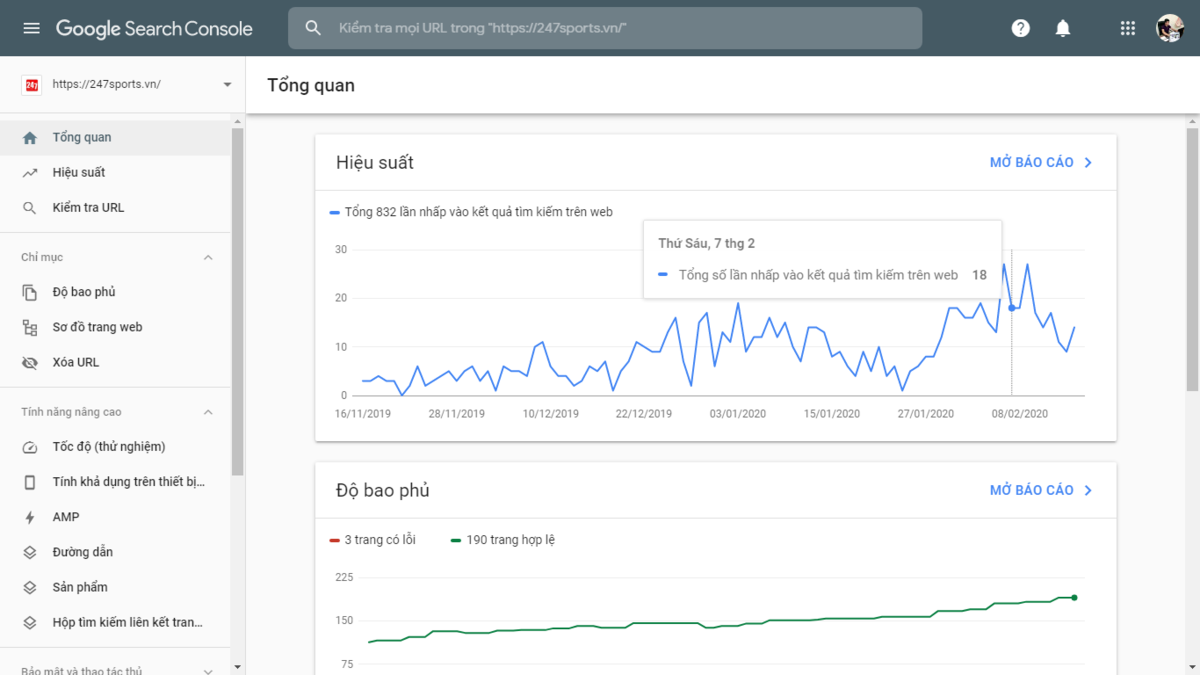This screenshot has height=675, width=1200.
Task: Click the Hiệu suất trend icon
Action: coord(30,173)
